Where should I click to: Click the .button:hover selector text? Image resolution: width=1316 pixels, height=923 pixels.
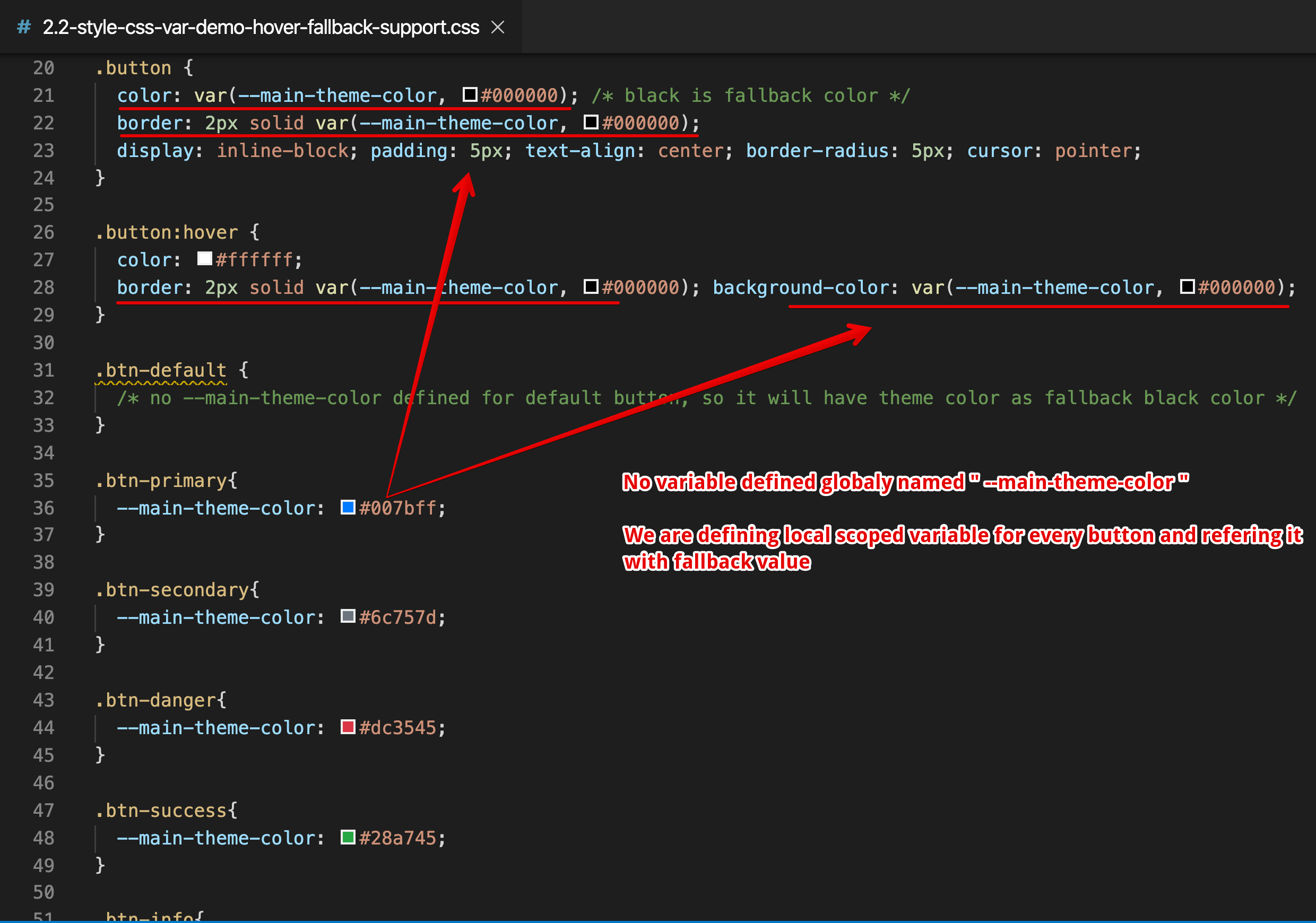coord(166,232)
